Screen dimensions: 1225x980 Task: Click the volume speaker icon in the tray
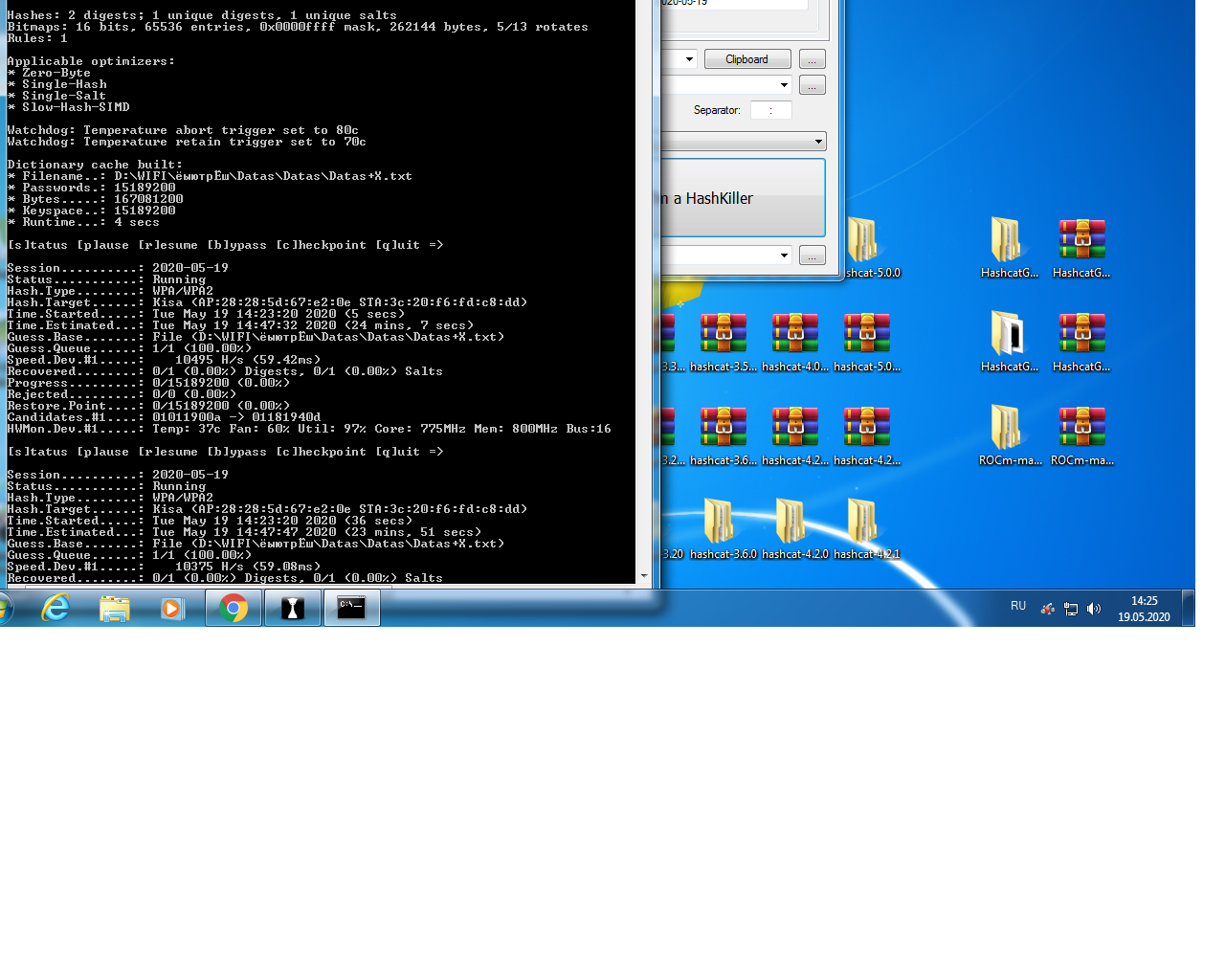1094,609
